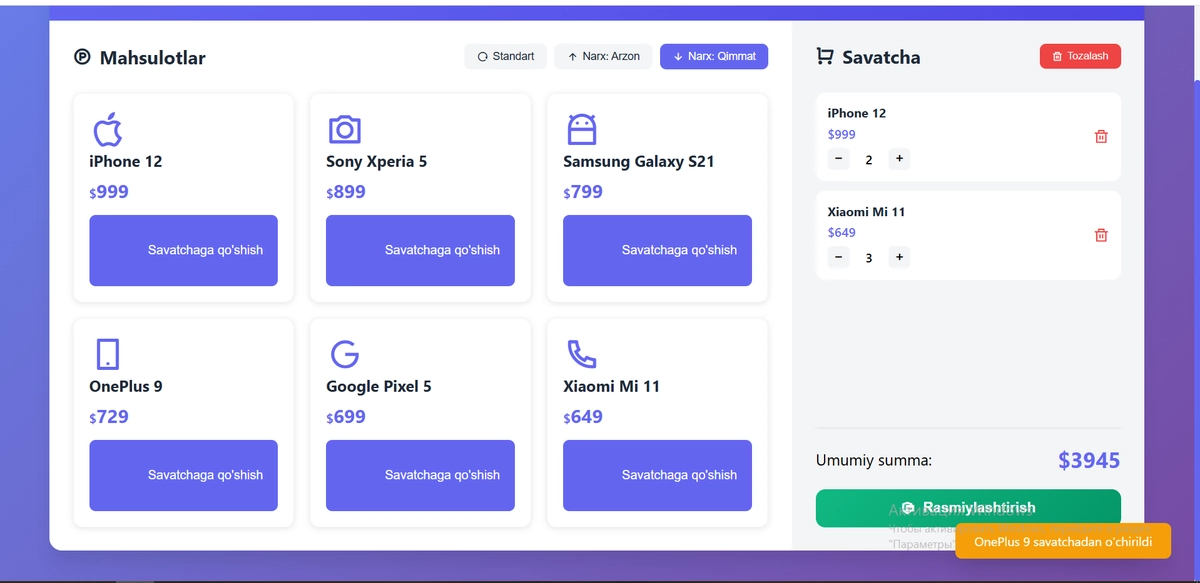
Task: Click the $899 price on Sony Xperia card
Action: [x=346, y=192]
